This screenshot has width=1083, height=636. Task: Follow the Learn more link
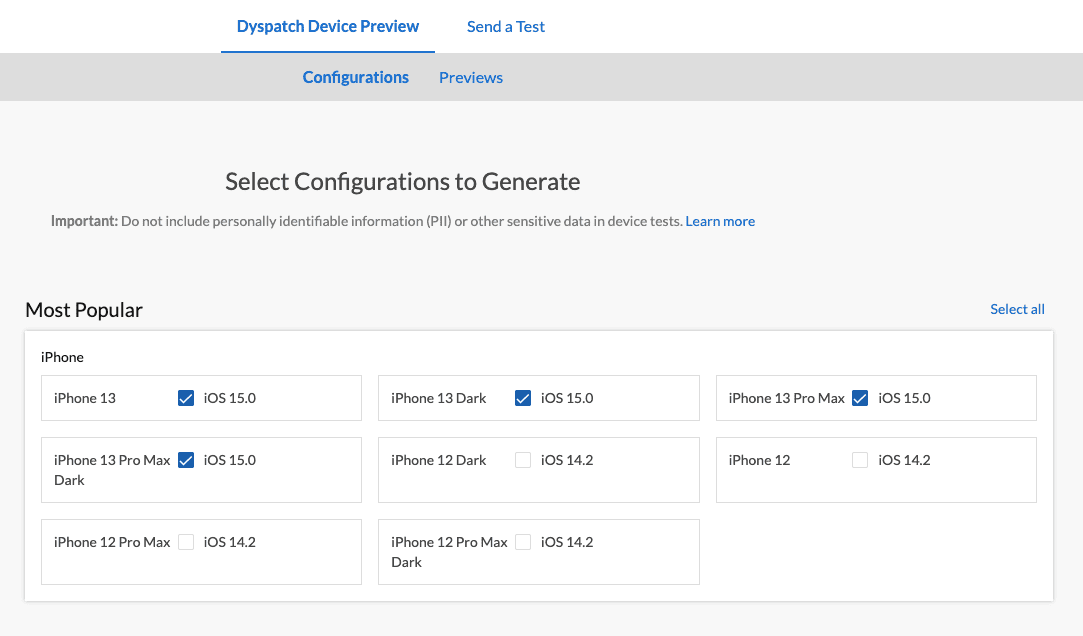(720, 221)
